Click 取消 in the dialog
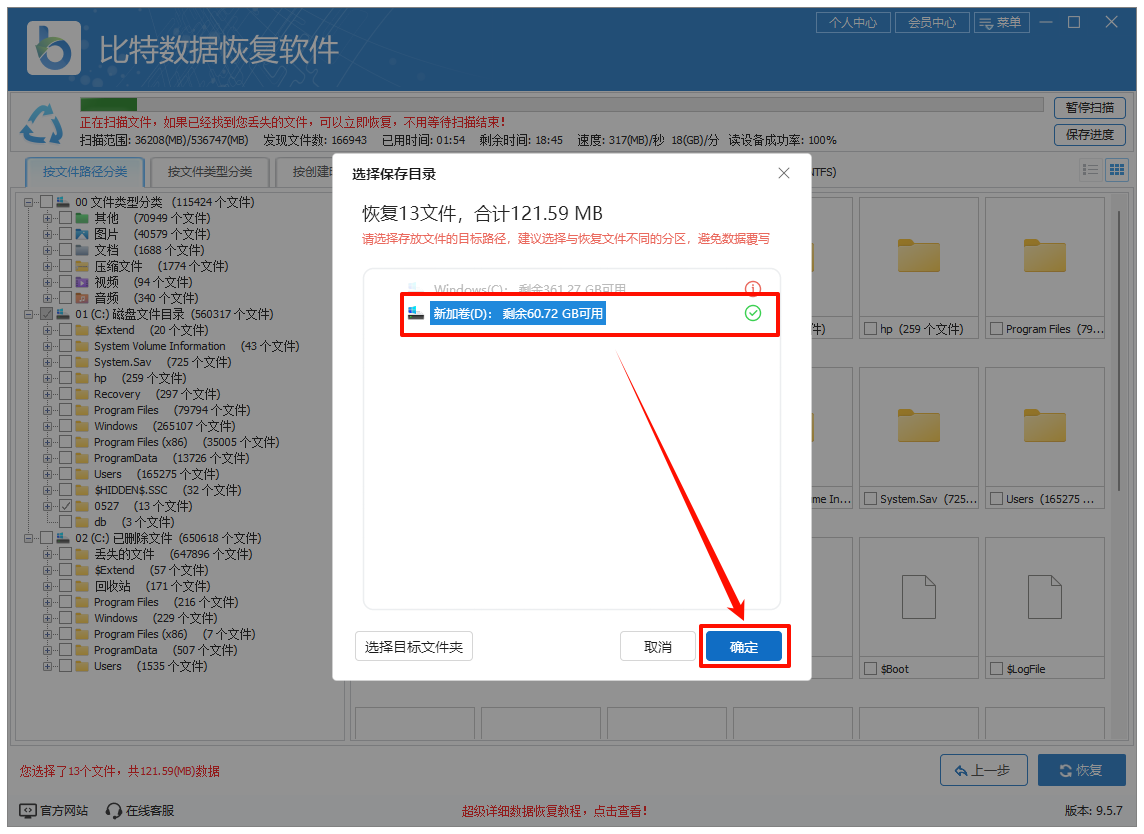The image size is (1144, 834). tap(657, 646)
